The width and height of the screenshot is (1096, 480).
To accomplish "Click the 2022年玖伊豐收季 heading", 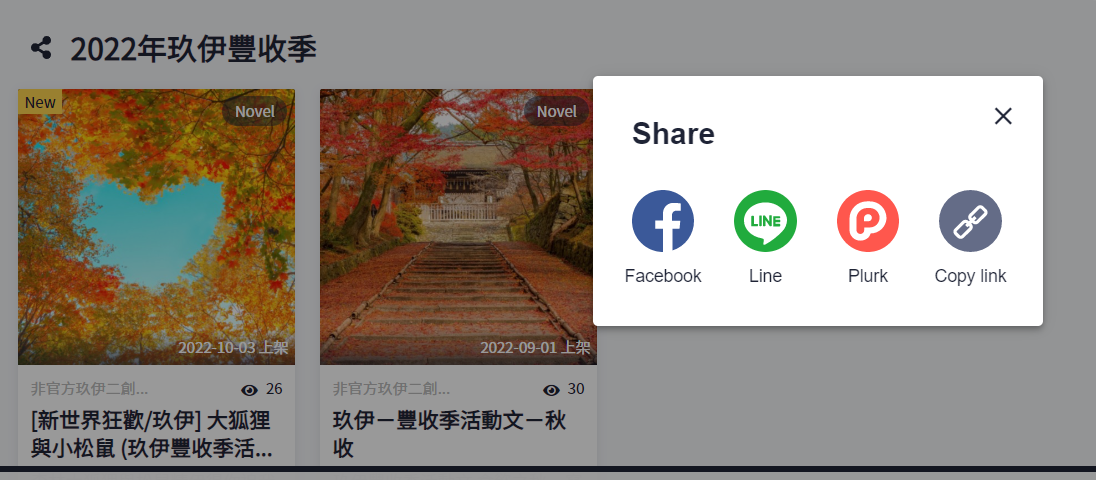I will click(x=194, y=49).
